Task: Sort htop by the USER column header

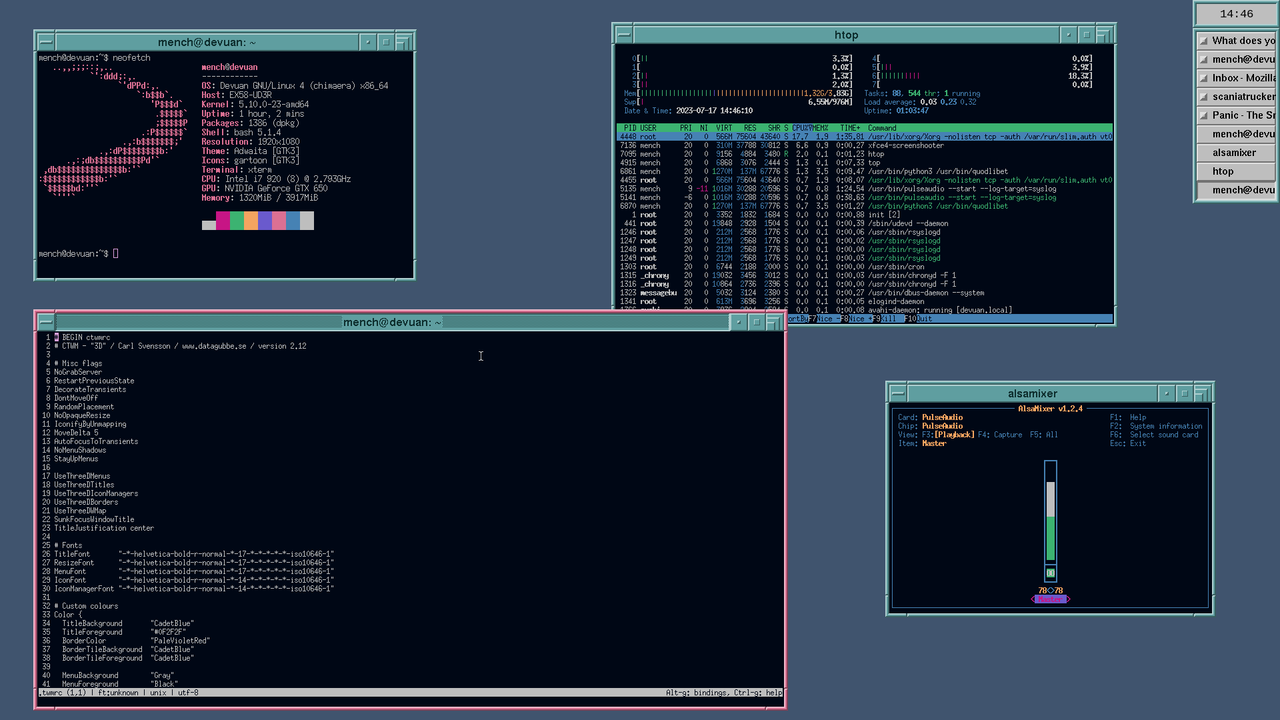Action: (x=648, y=128)
